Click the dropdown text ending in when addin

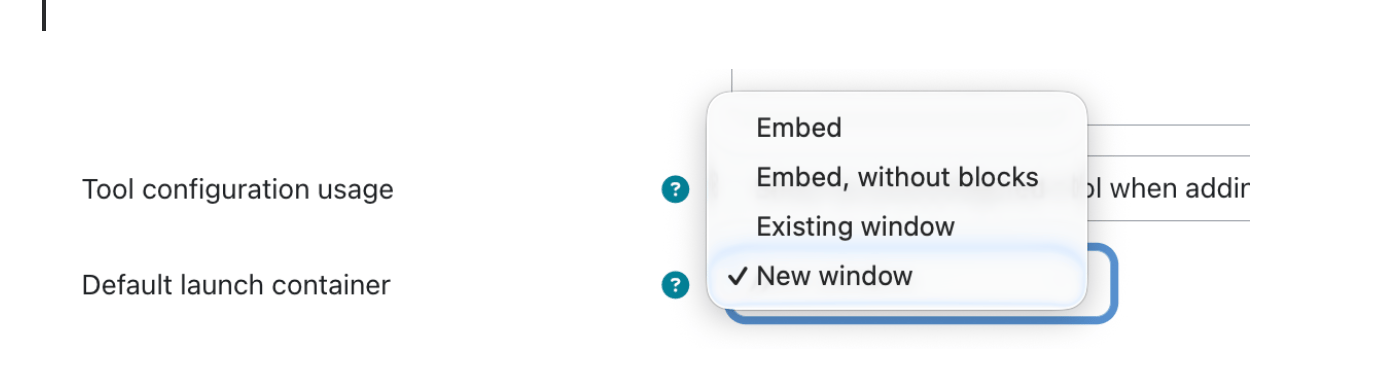1167,188
